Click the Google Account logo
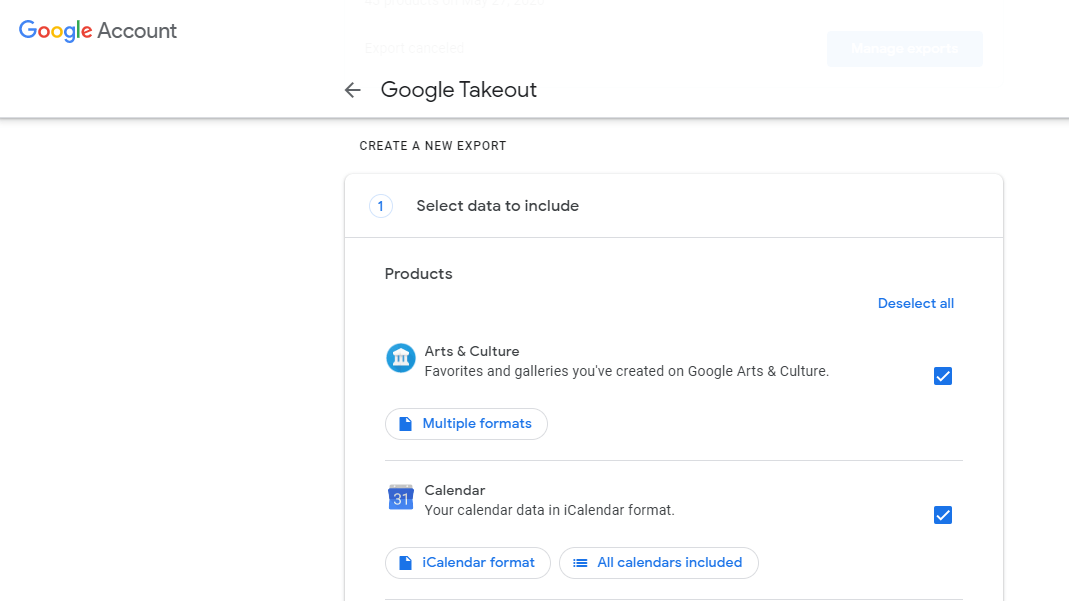 click(x=97, y=31)
